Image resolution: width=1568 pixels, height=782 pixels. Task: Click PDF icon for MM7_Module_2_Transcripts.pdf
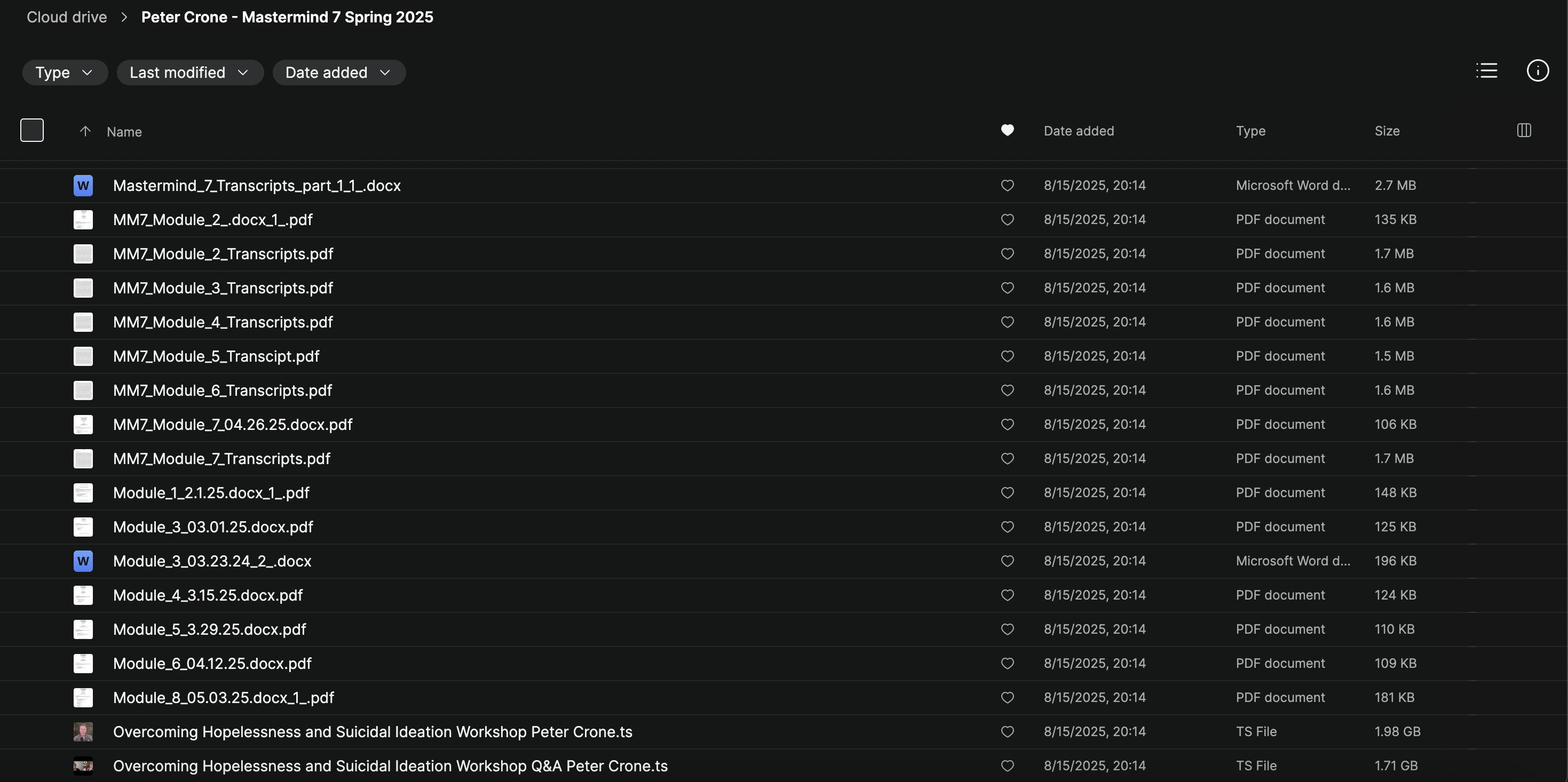83,254
